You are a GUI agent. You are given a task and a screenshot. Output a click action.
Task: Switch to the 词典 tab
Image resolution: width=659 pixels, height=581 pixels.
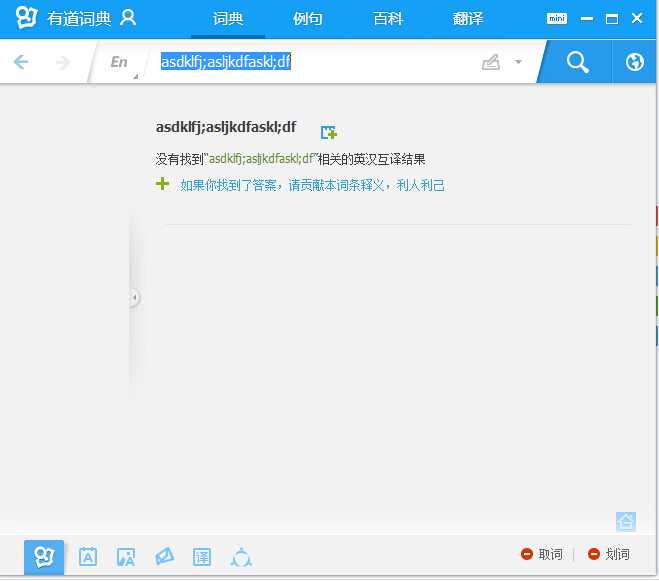228,18
